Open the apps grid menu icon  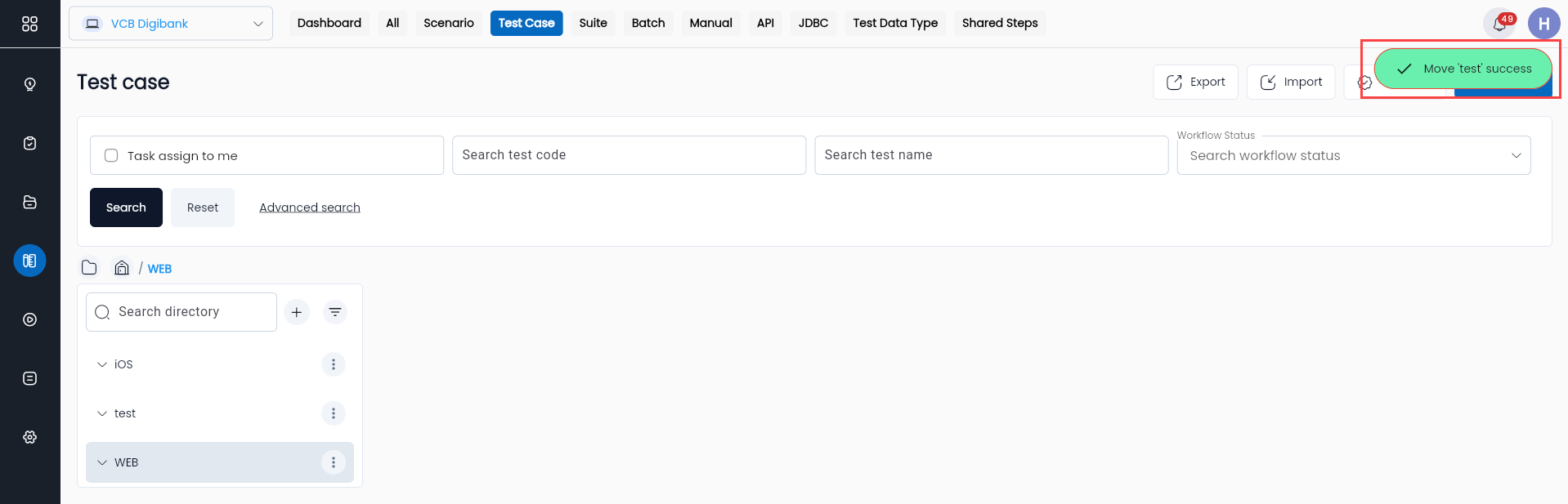29,24
